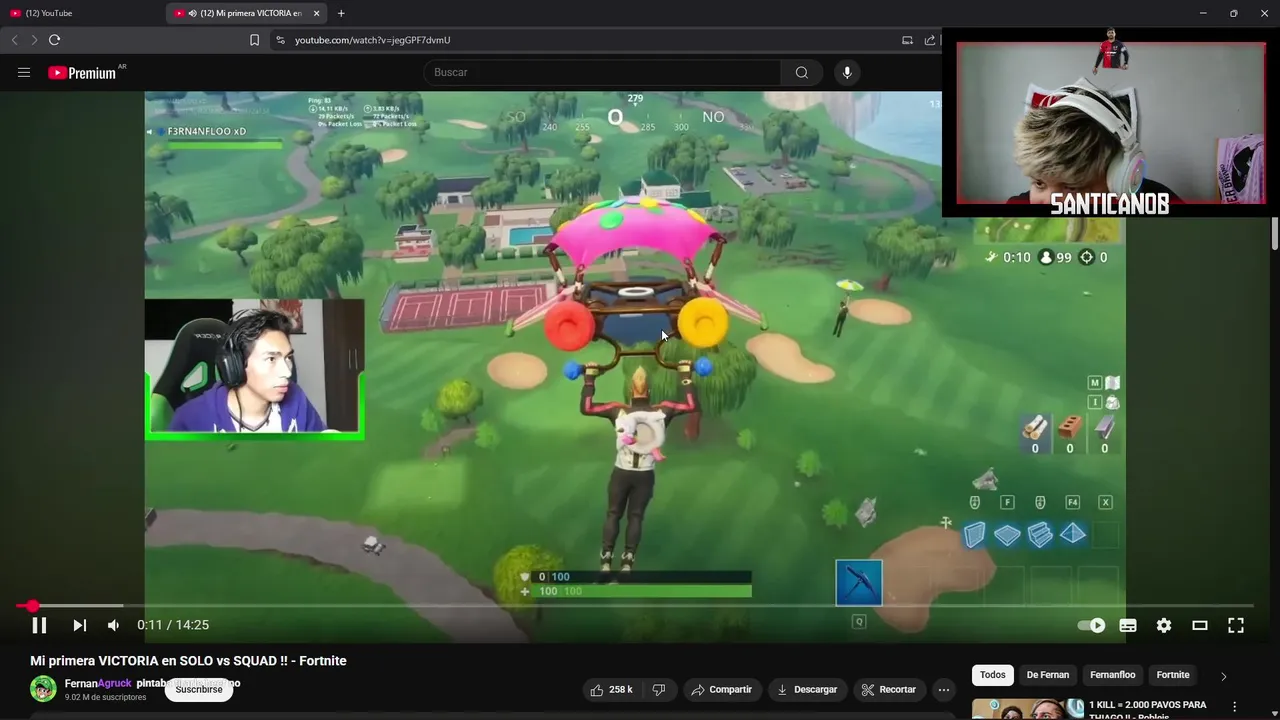Click the video title Mi primera VICTORIA
This screenshot has width=1280, height=720.
(x=188, y=661)
